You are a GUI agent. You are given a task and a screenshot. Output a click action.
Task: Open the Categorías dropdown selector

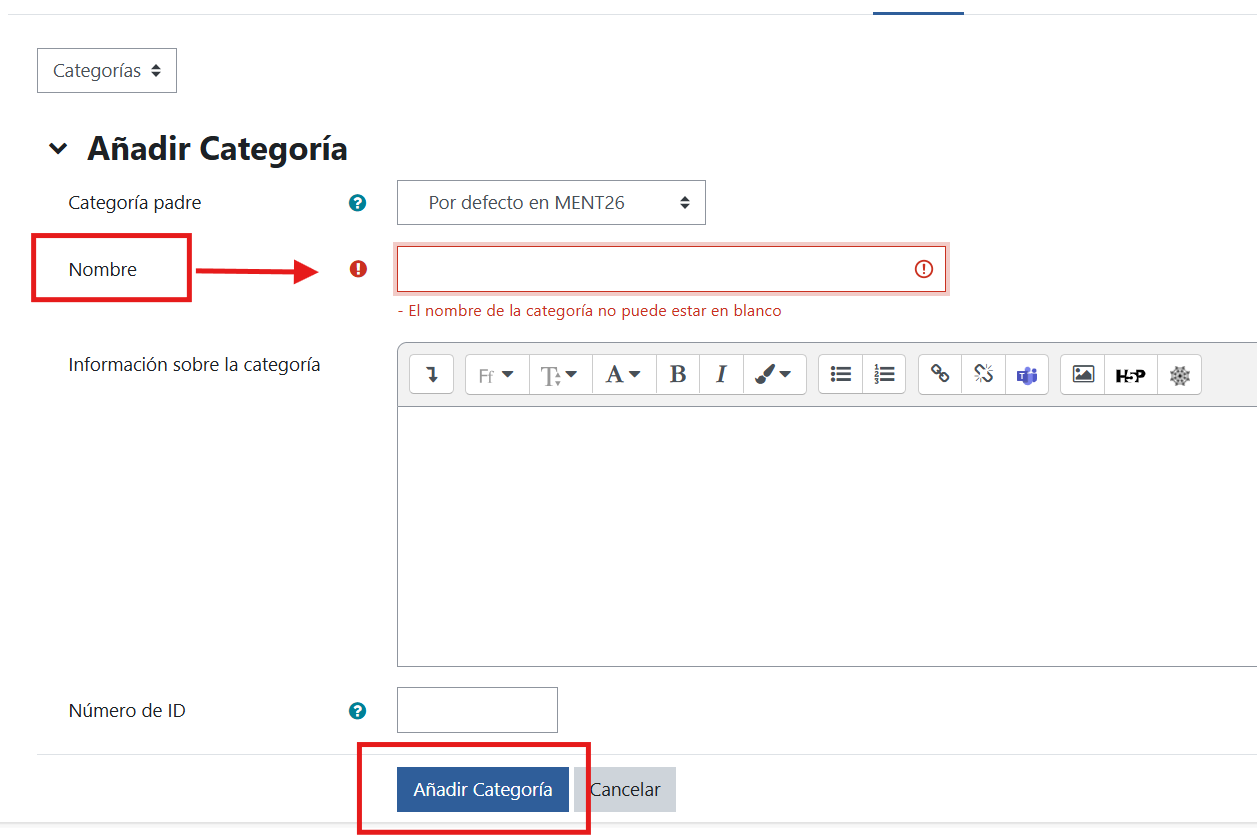(107, 71)
